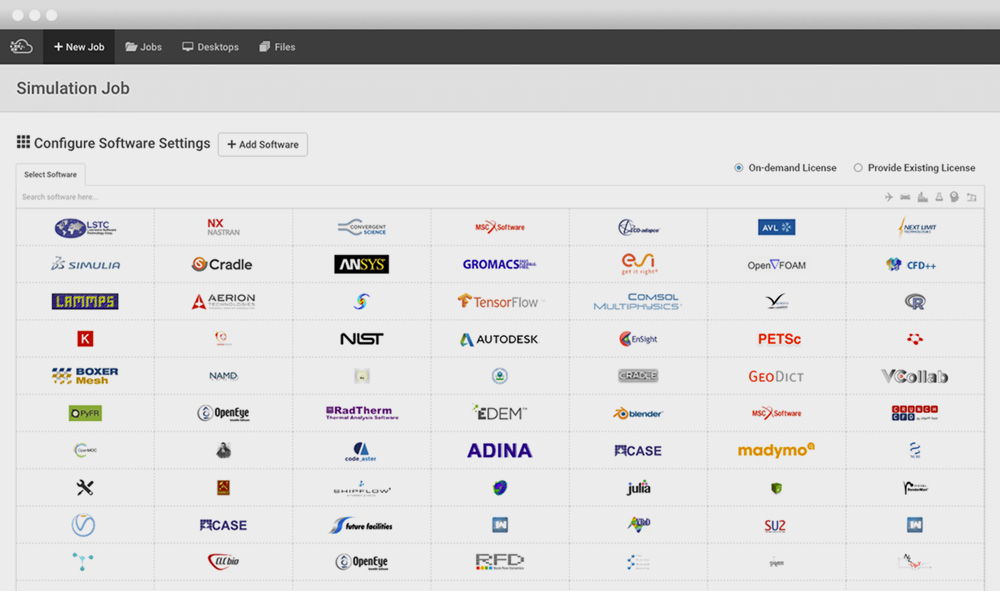Filter software by the car icon
Image resolution: width=1000 pixels, height=591 pixels.
tap(906, 197)
